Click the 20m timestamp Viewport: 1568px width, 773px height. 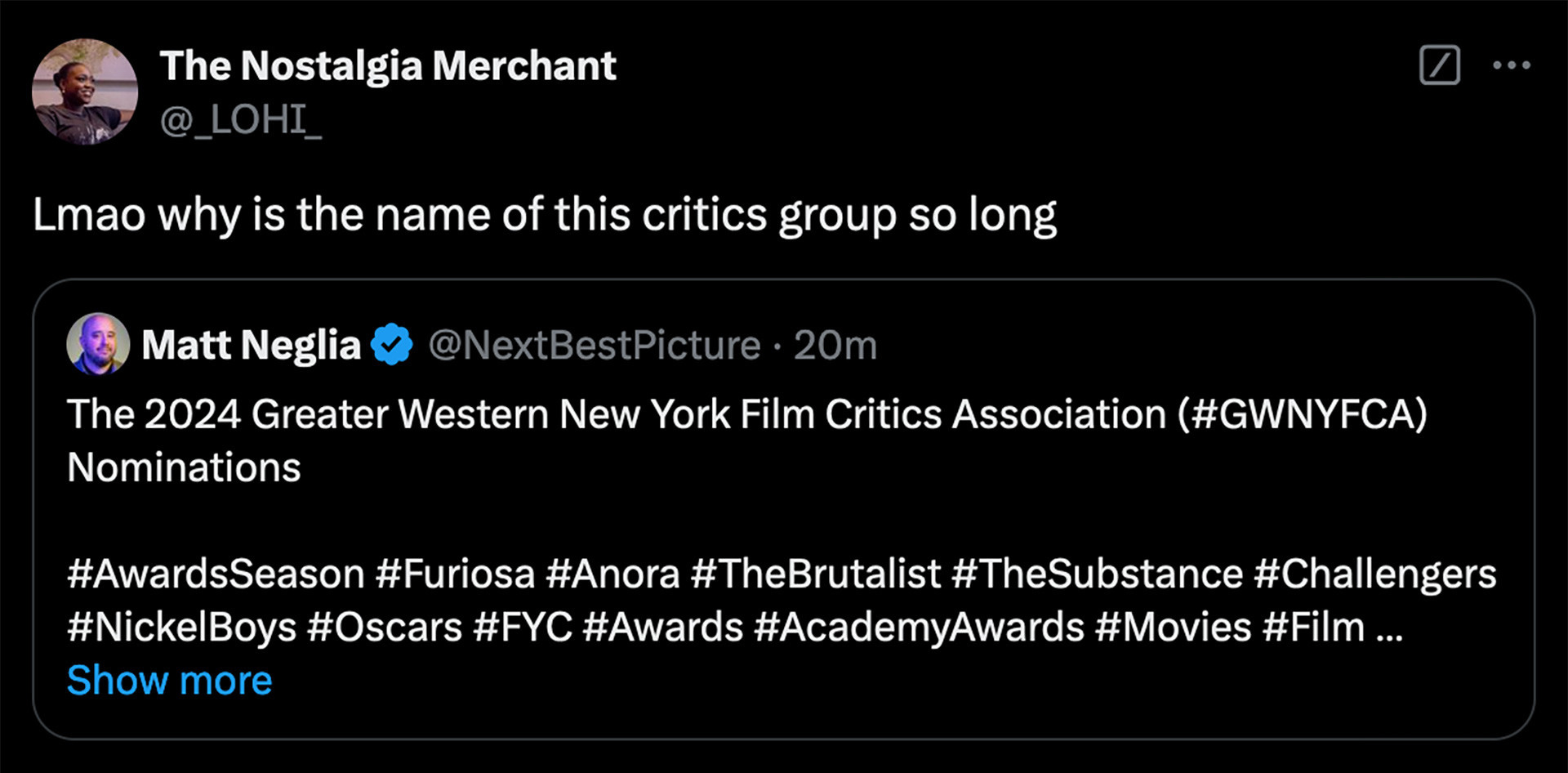coord(835,345)
